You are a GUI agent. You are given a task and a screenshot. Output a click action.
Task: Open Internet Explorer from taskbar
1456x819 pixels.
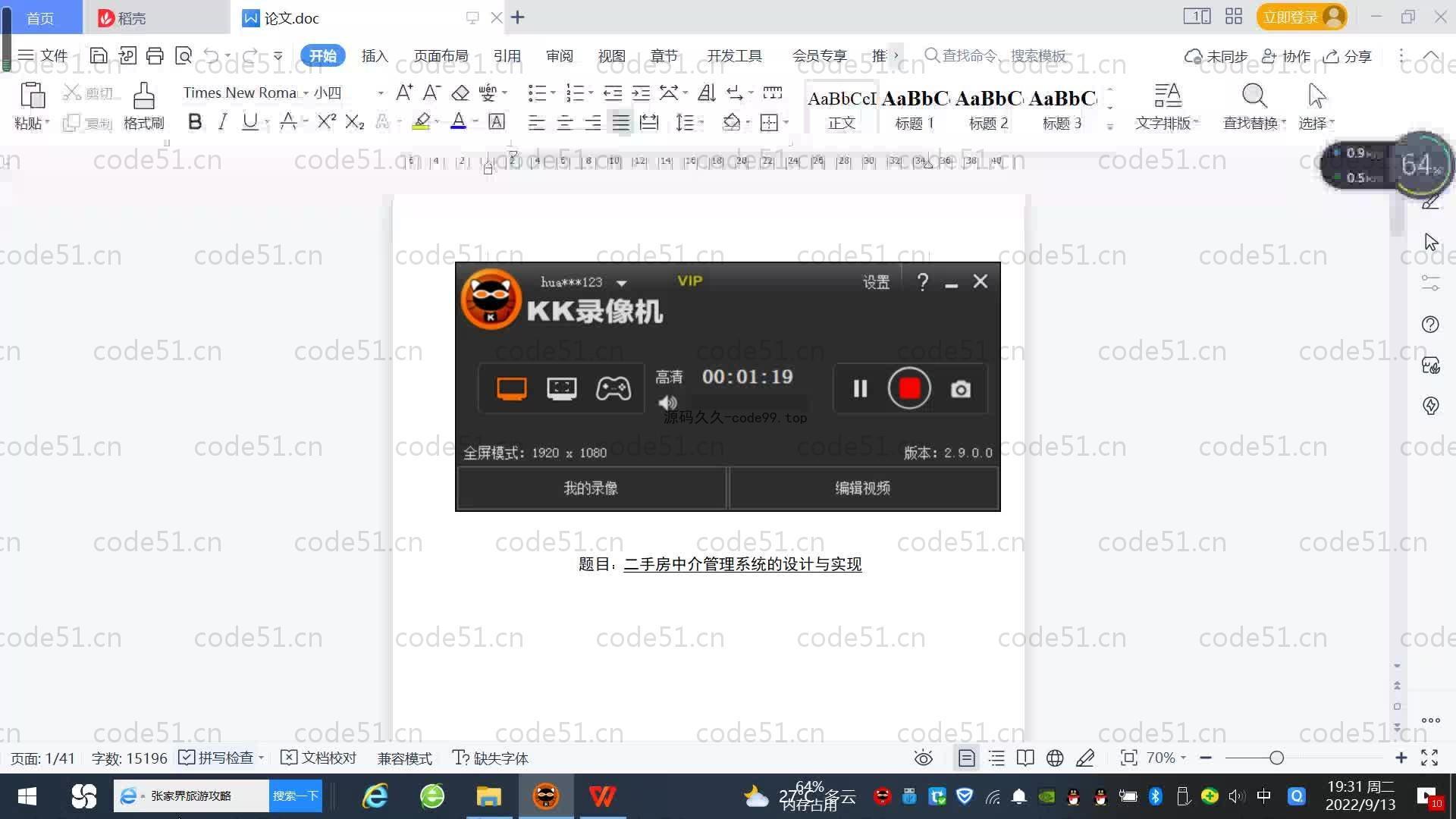coord(375,796)
